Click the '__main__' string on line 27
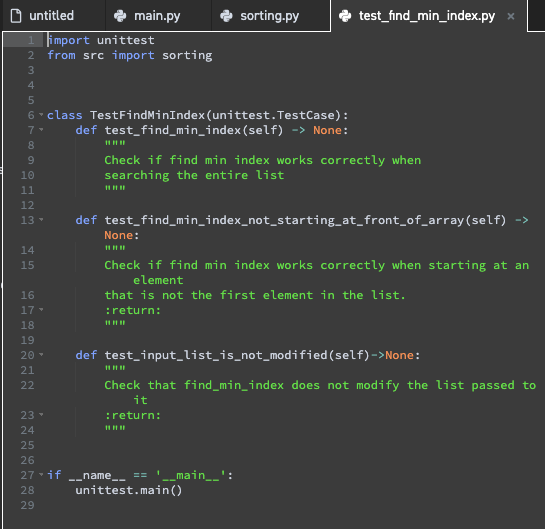The image size is (545, 529). 190,475
